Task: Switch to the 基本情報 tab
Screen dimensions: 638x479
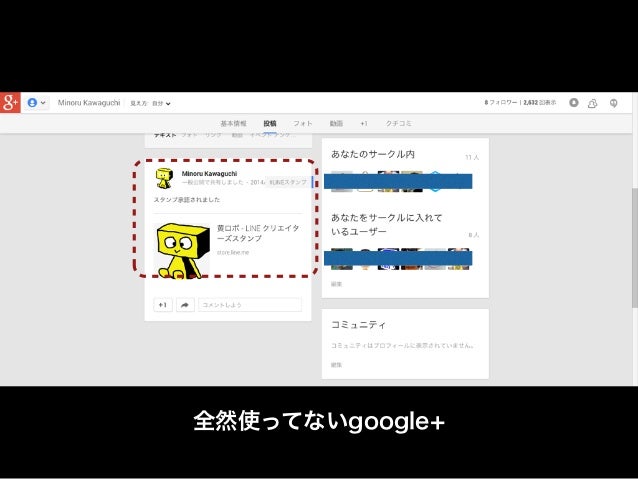Action: click(234, 123)
